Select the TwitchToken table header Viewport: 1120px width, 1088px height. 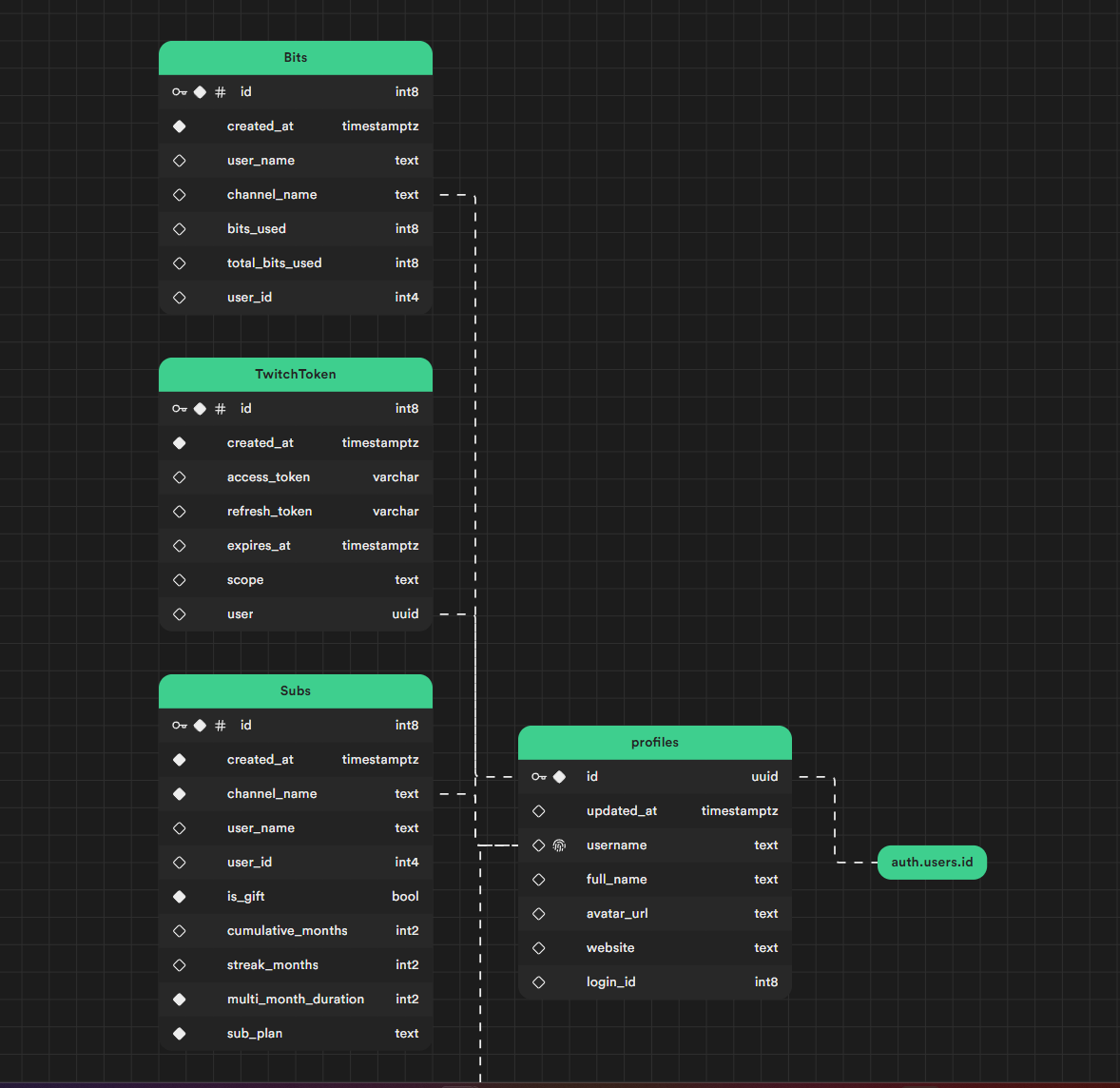pos(296,375)
